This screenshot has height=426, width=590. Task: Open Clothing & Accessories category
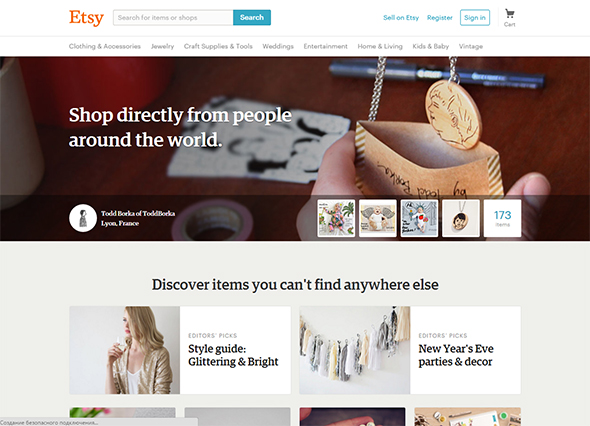(x=105, y=46)
